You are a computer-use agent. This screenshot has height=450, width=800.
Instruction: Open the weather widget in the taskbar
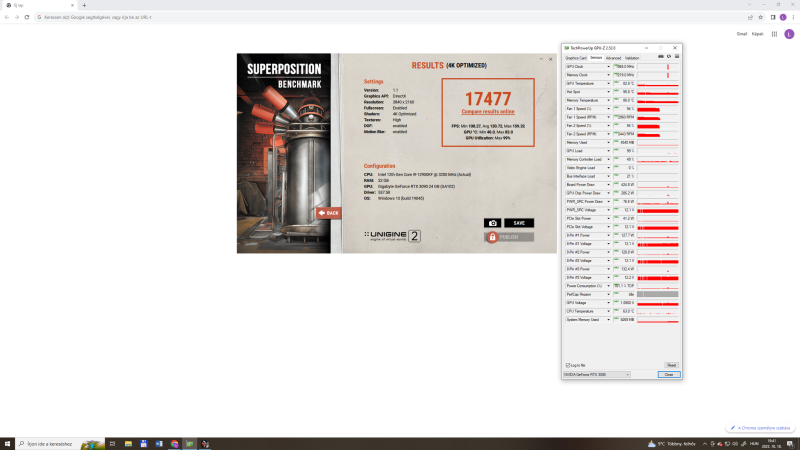[671, 444]
